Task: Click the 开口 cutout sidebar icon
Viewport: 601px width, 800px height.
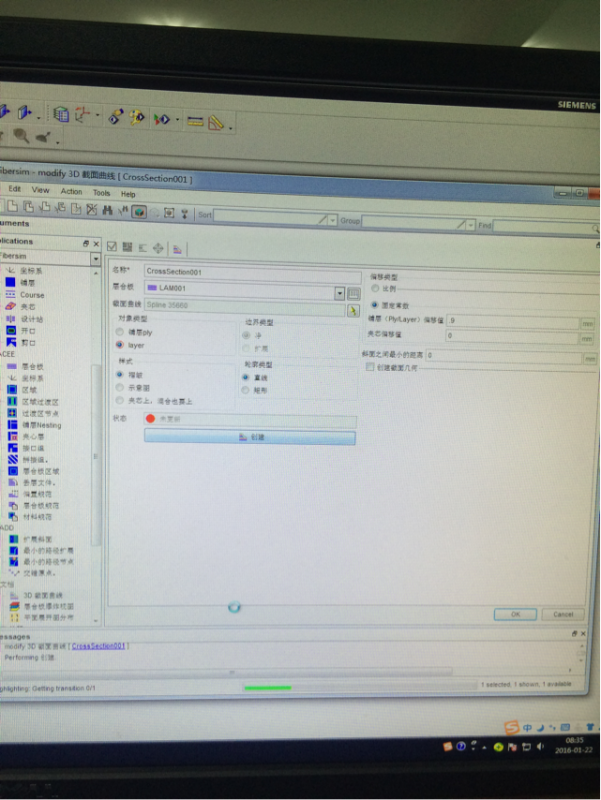Action: click(x=11, y=331)
